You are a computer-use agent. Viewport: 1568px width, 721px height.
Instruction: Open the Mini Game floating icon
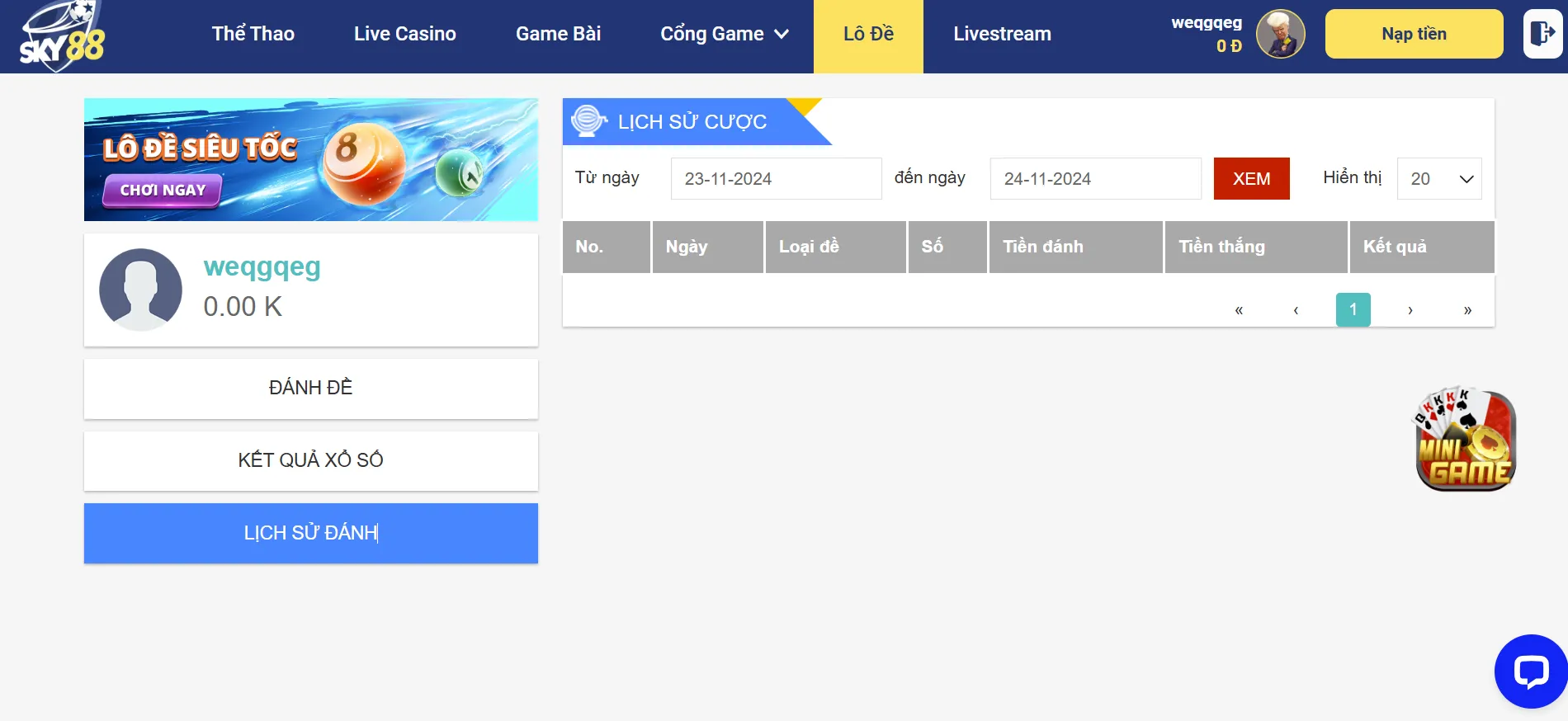[x=1465, y=440]
